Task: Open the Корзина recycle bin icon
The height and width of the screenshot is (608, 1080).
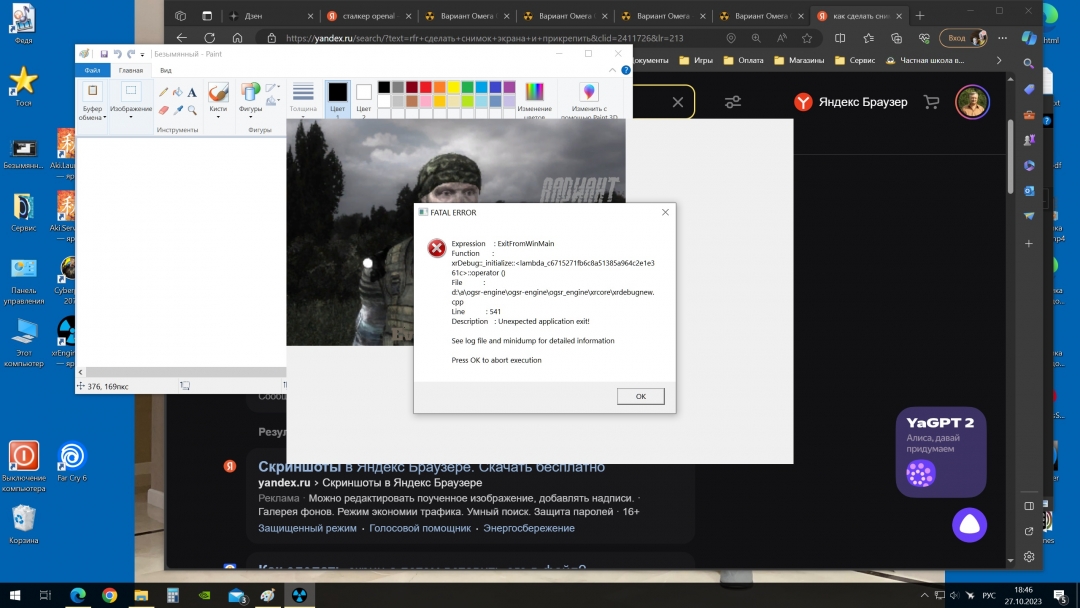Action: click(x=23, y=524)
